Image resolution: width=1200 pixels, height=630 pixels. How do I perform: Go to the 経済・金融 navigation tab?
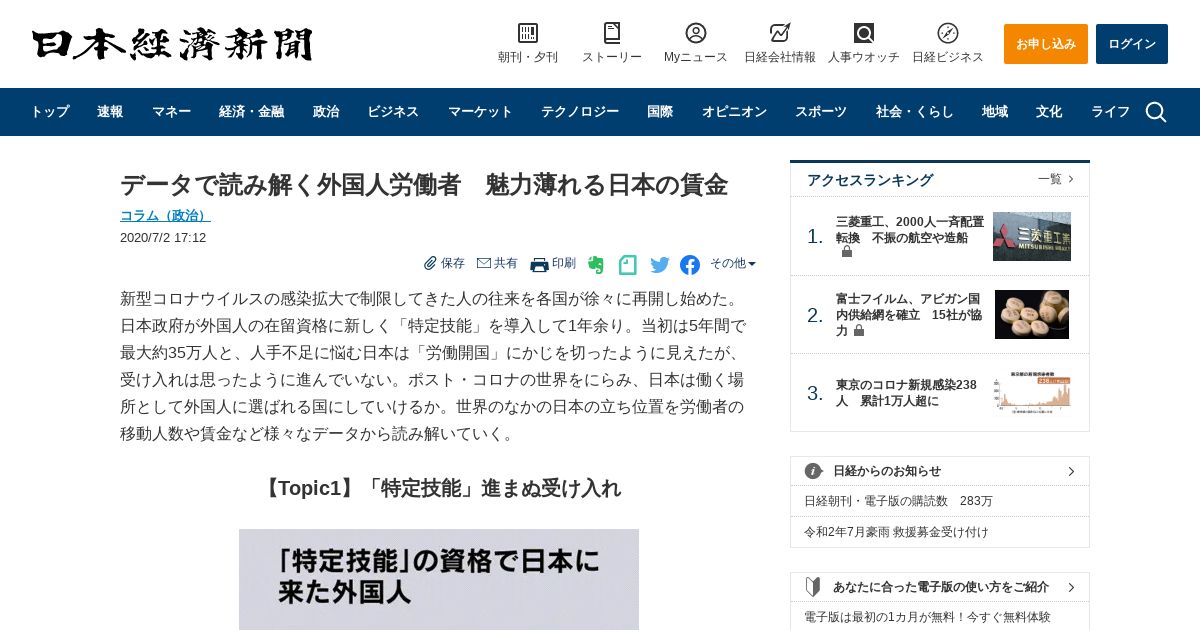[x=251, y=112]
